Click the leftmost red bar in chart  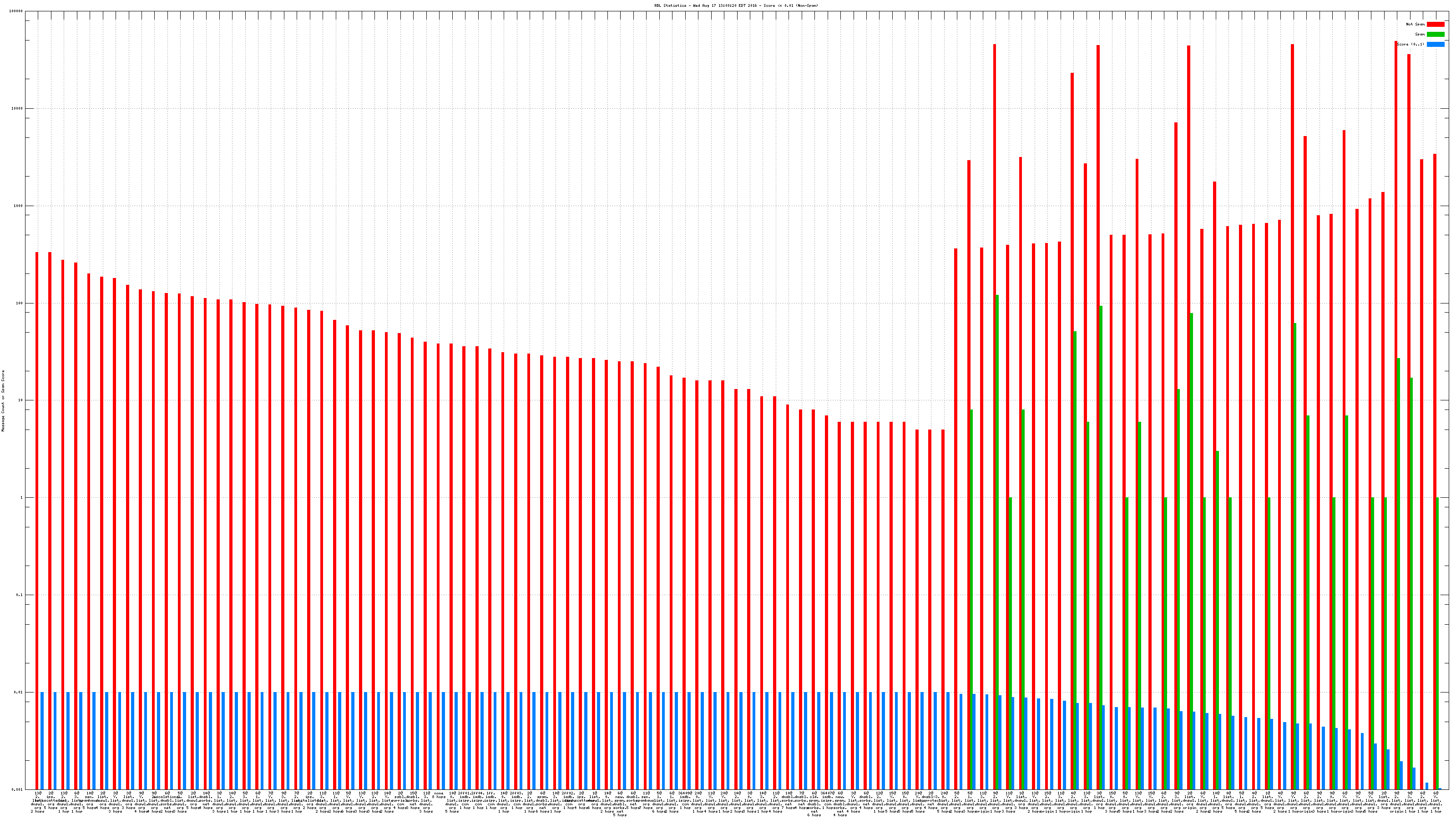pyautogui.click(x=37, y=509)
